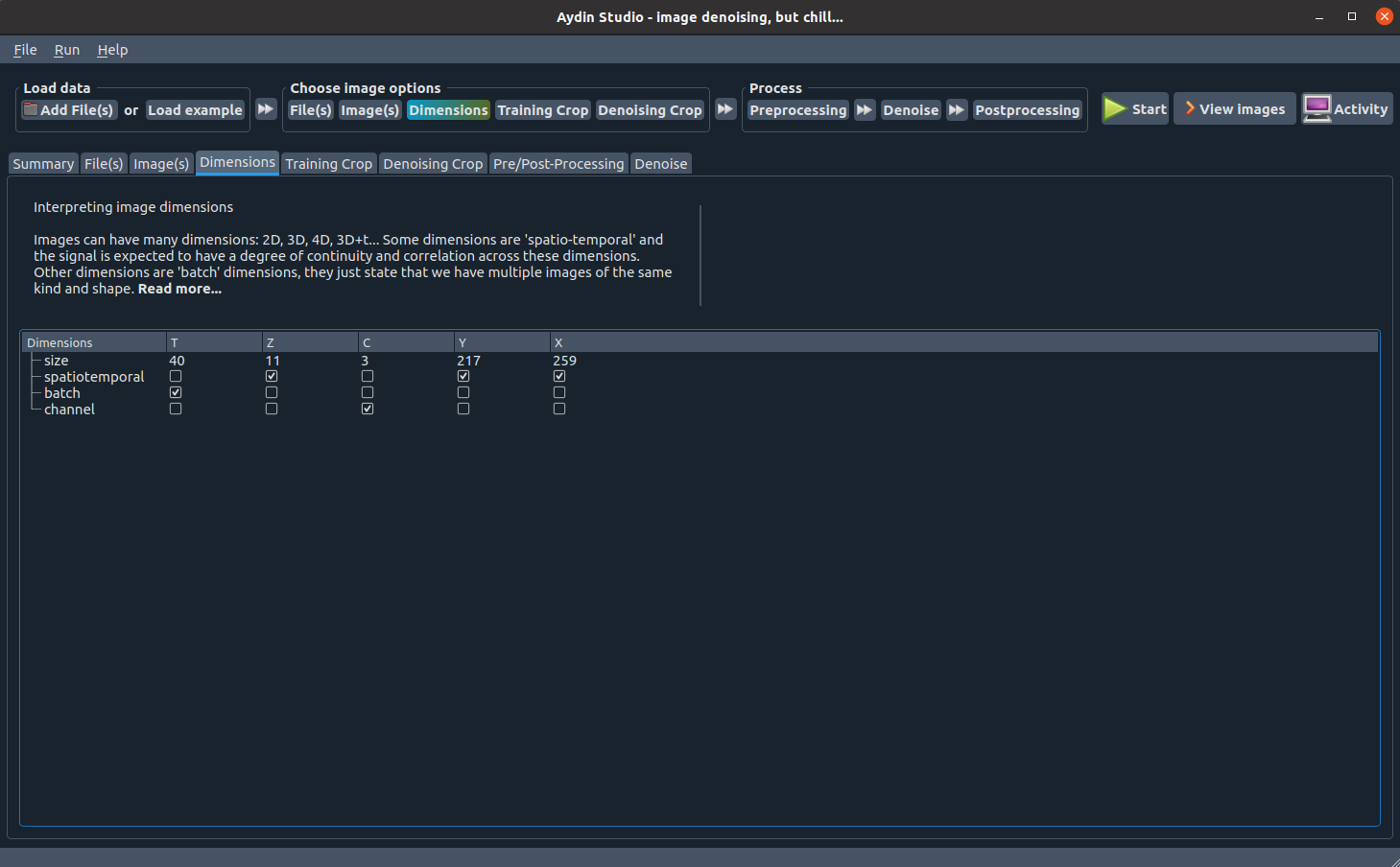Click size value 11 in Z column
1400x867 pixels.
coord(273,361)
